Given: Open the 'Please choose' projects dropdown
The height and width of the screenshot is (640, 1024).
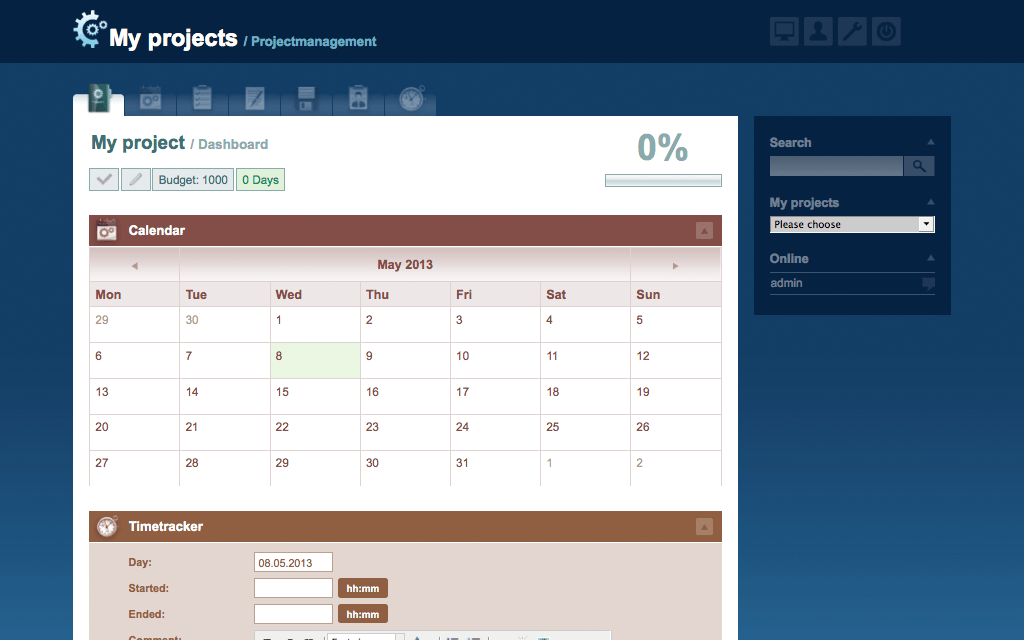Looking at the screenshot, I should click(x=852, y=225).
